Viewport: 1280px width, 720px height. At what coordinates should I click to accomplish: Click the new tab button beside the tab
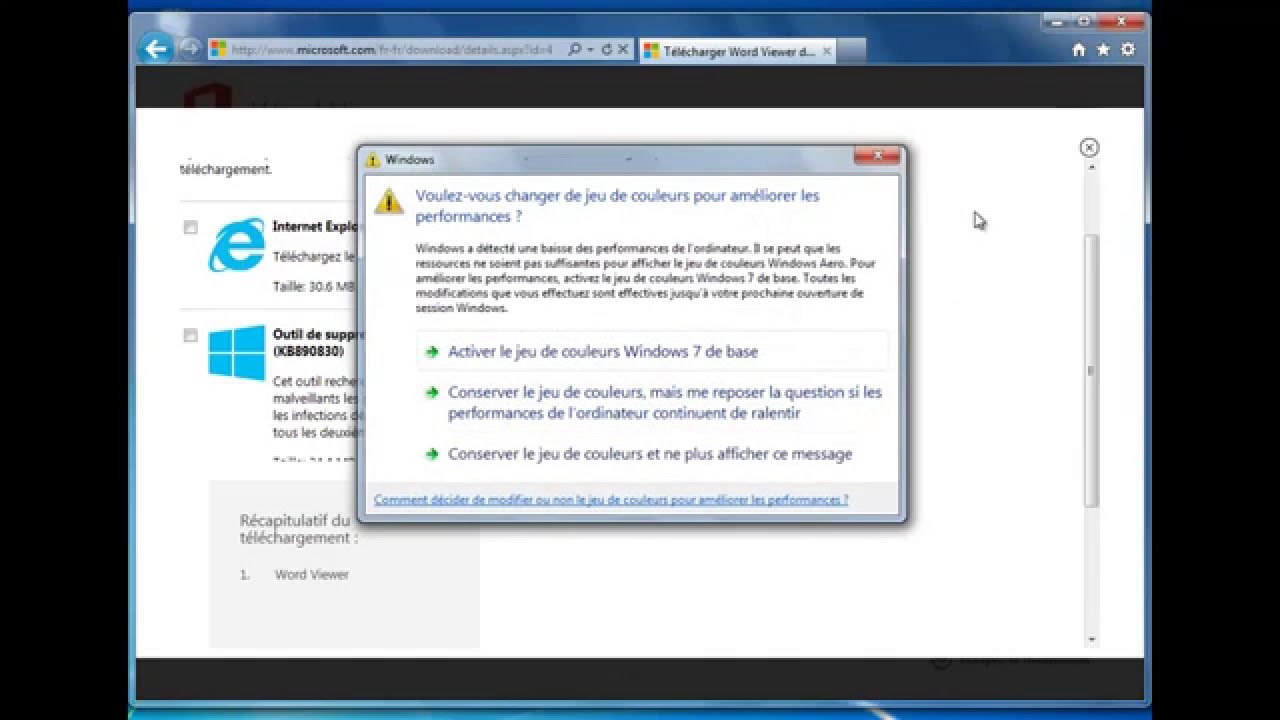click(x=852, y=51)
